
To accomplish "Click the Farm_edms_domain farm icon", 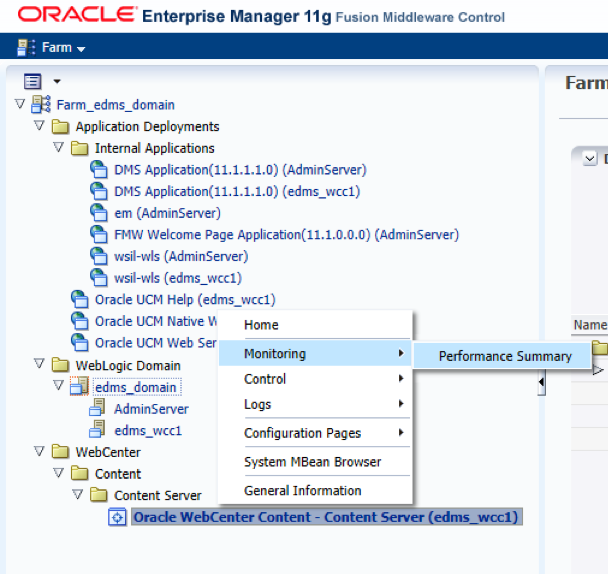I will 41,104.
